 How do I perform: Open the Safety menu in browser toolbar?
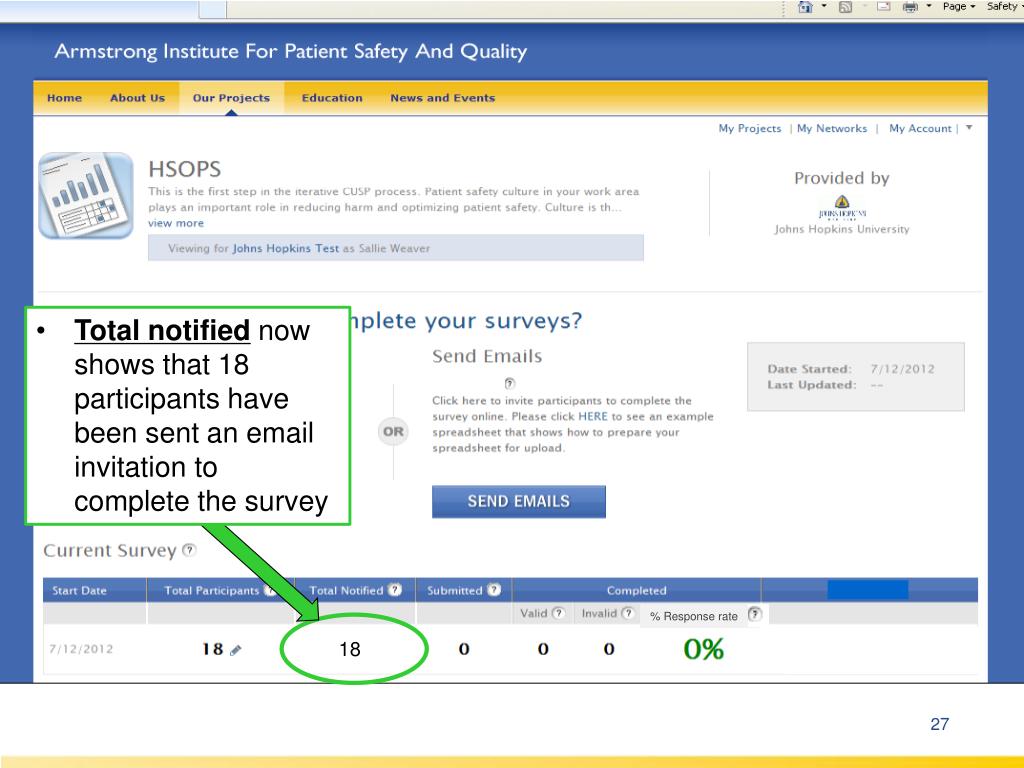click(x=1004, y=7)
